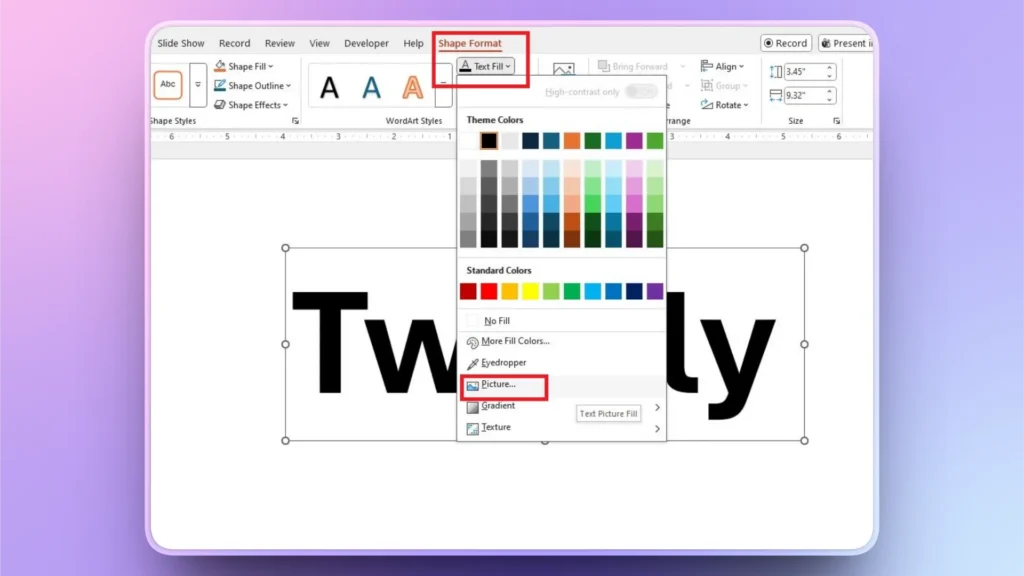The image size is (1024, 576).
Task: Click the Abc shape style preview
Action: tap(167, 84)
